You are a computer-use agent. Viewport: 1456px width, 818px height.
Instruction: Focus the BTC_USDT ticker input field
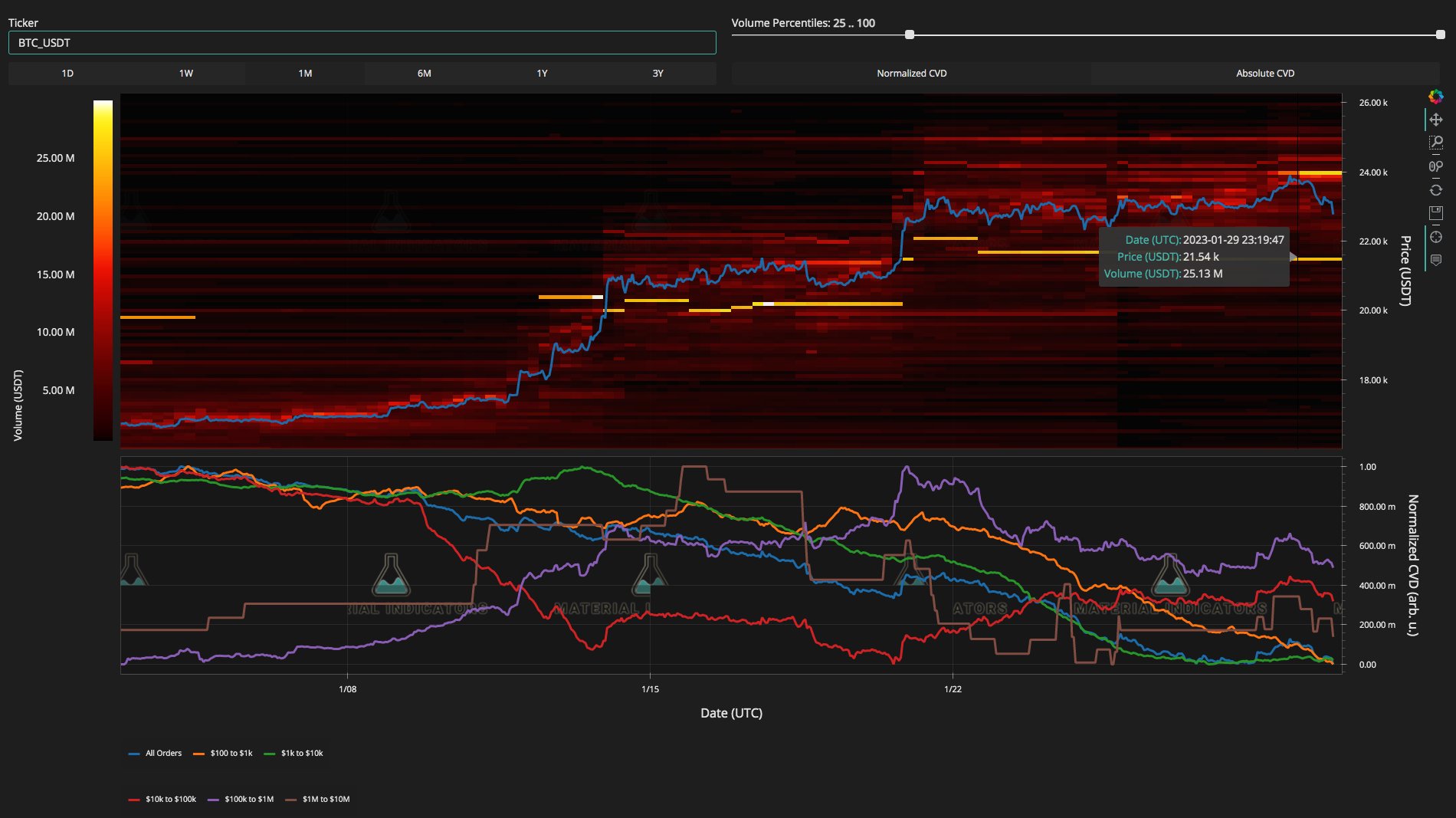tap(362, 43)
